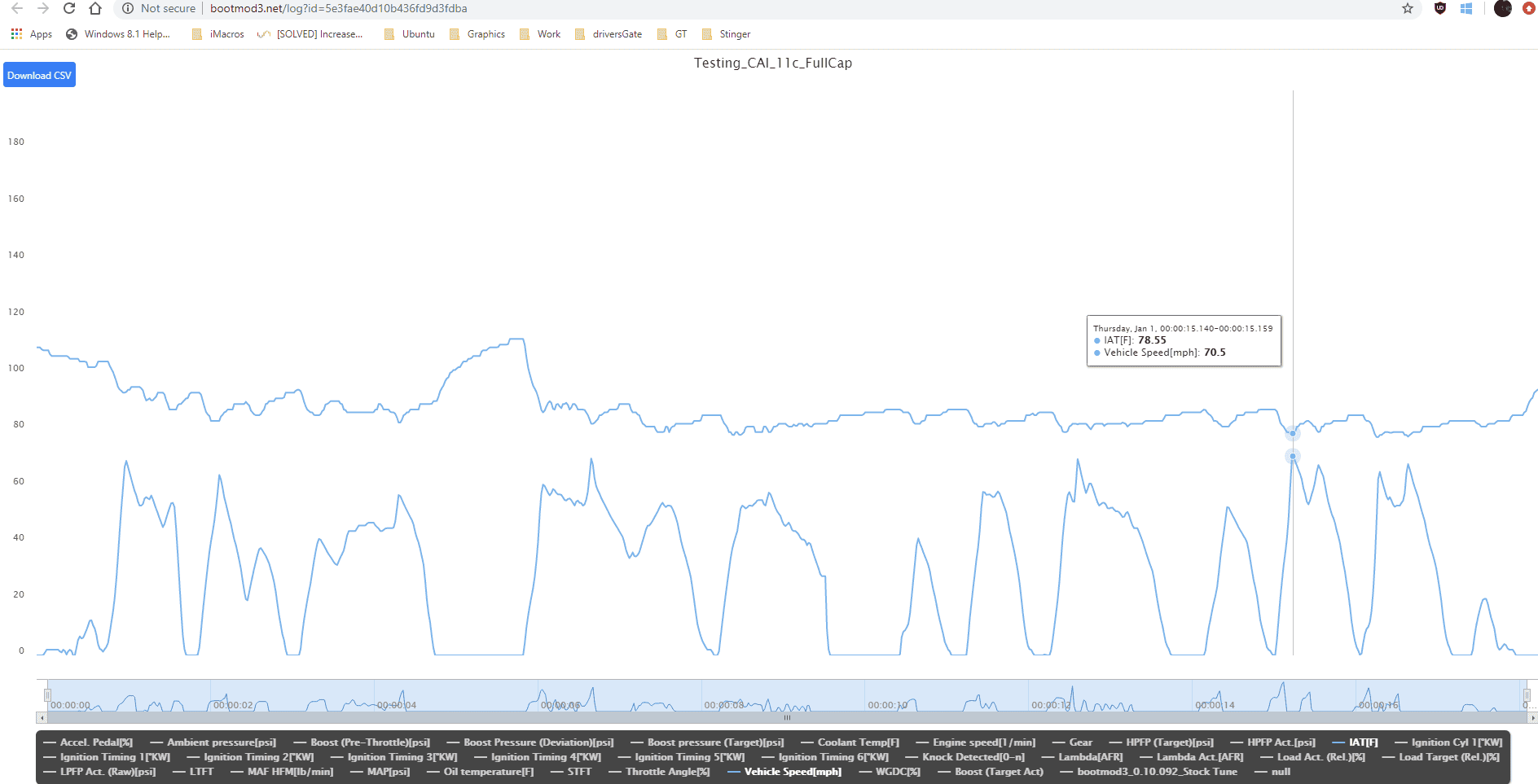1538x784 pixels.
Task: Click the uBlock shield extension icon
Action: [1440, 8]
